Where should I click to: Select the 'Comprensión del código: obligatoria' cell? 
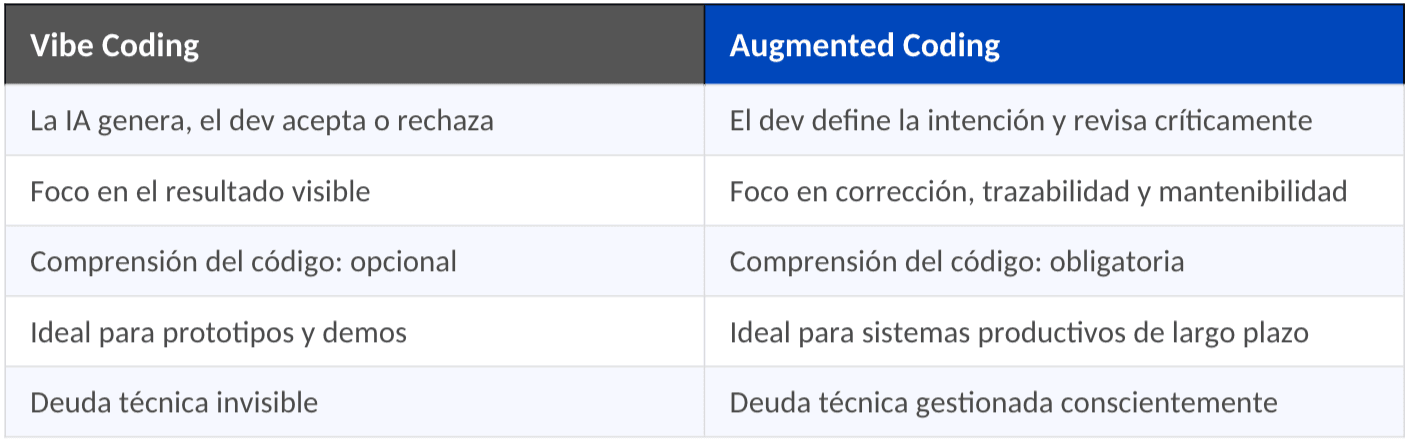pyautogui.click(x=956, y=262)
